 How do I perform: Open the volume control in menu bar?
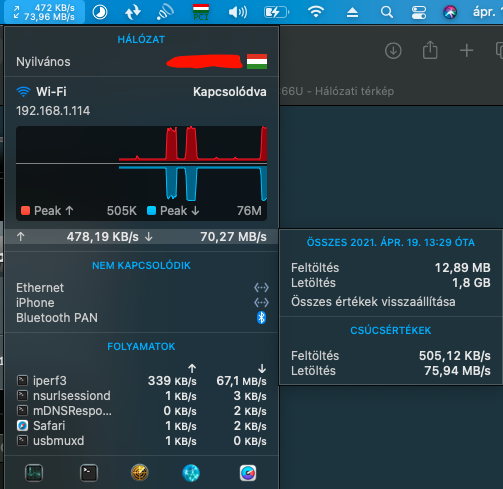pyautogui.click(x=238, y=13)
